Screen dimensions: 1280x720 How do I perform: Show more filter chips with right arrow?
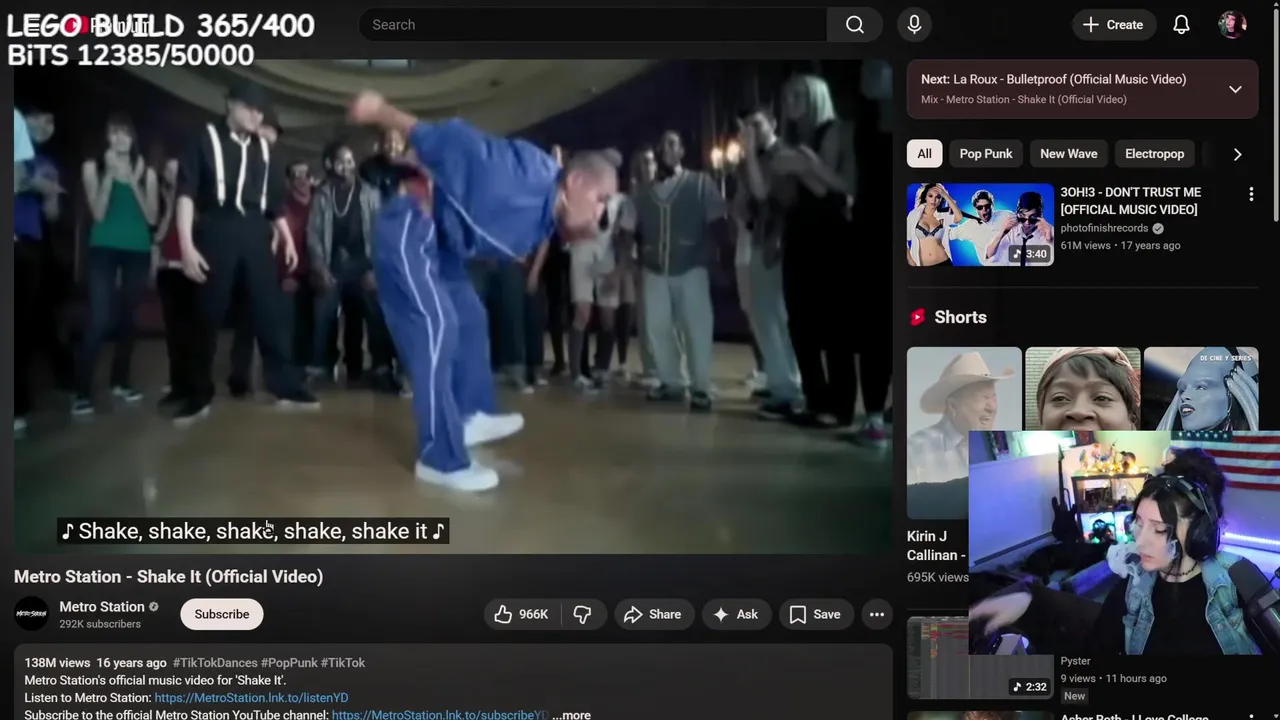1237,154
